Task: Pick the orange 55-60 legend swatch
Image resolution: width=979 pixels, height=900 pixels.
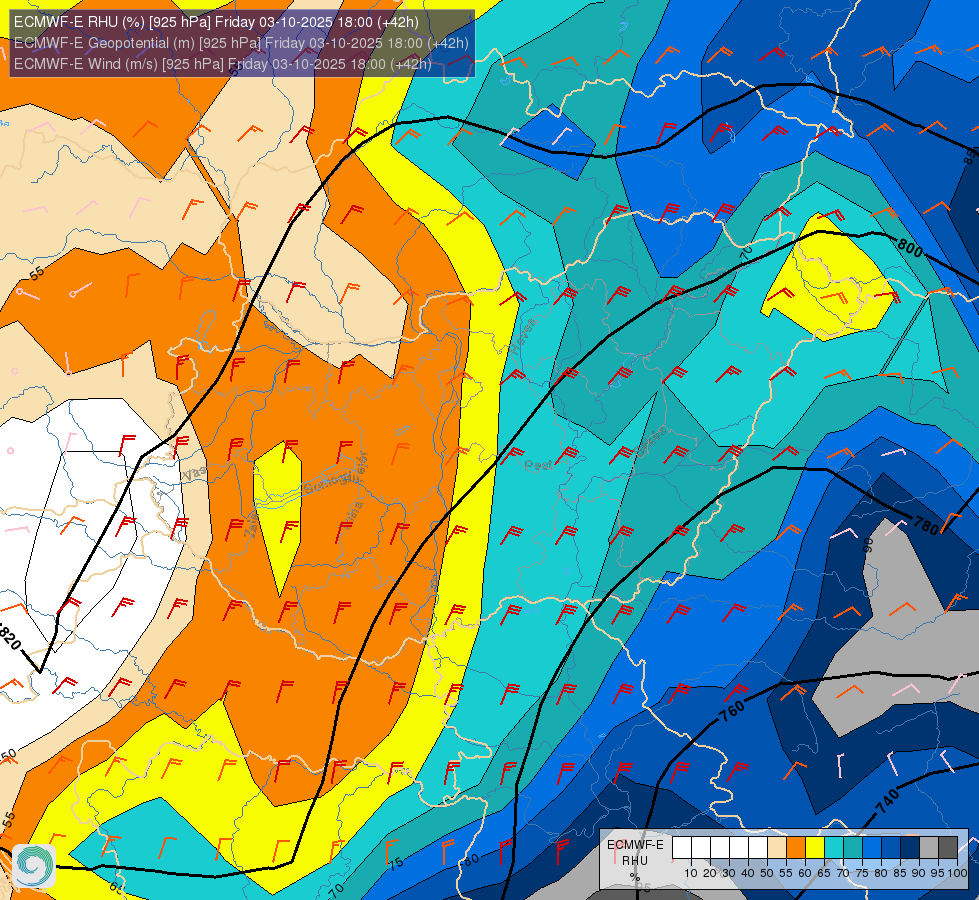Action: [795, 848]
